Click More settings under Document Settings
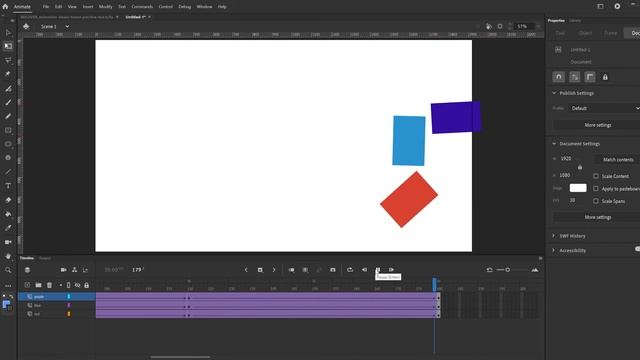The height and width of the screenshot is (360, 640). click(x=598, y=217)
